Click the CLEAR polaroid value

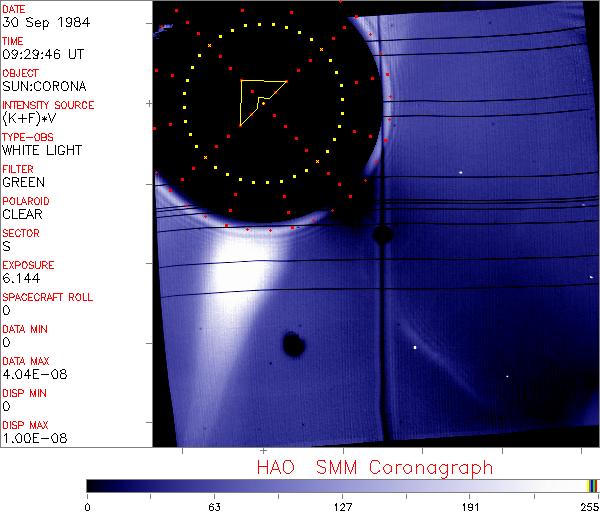[x=23, y=215]
